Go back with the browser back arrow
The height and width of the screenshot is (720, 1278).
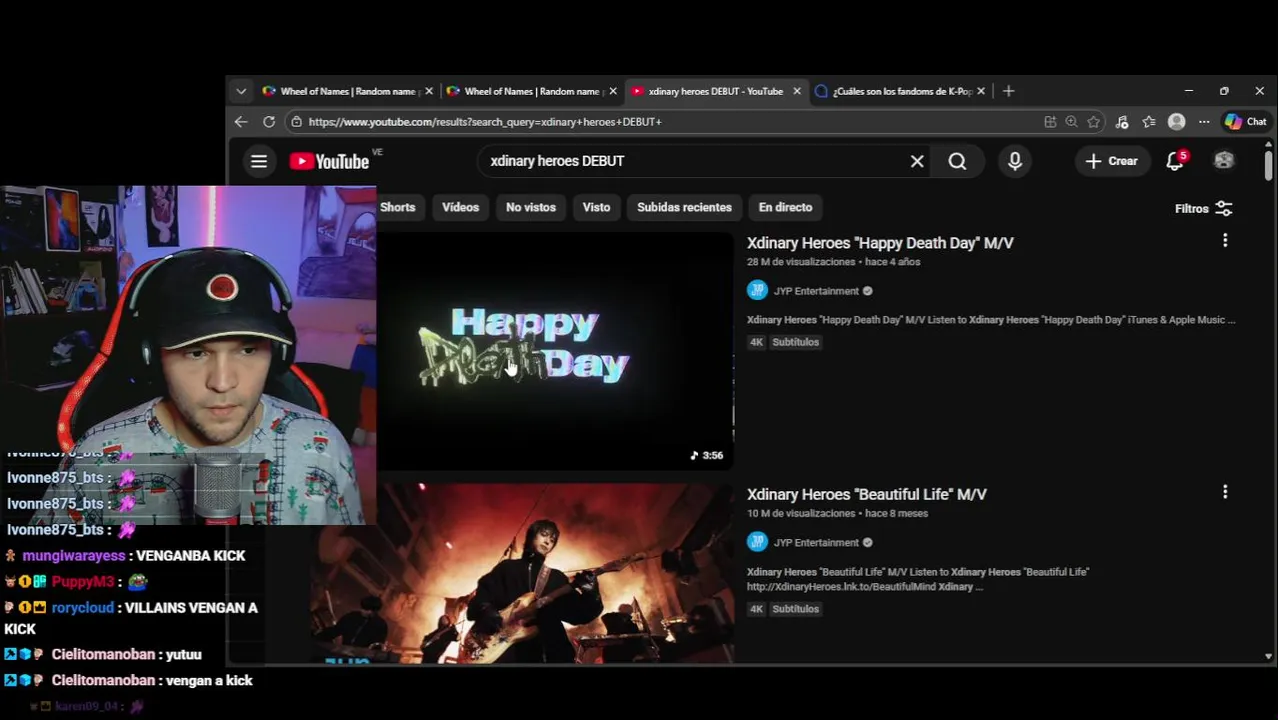(x=241, y=121)
